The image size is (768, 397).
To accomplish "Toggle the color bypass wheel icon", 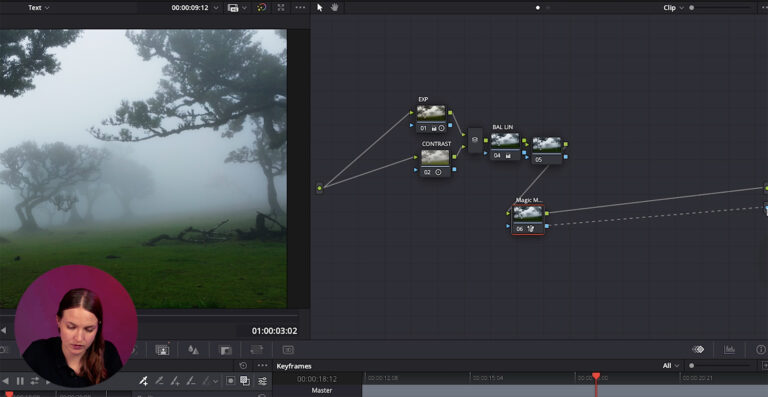I will click(x=262, y=8).
